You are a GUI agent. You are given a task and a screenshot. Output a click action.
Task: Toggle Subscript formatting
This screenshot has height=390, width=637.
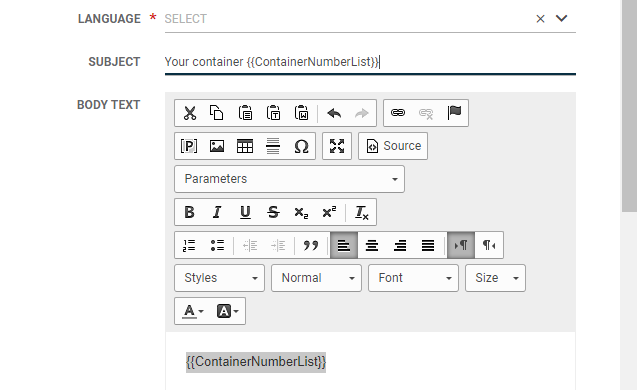coord(301,212)
